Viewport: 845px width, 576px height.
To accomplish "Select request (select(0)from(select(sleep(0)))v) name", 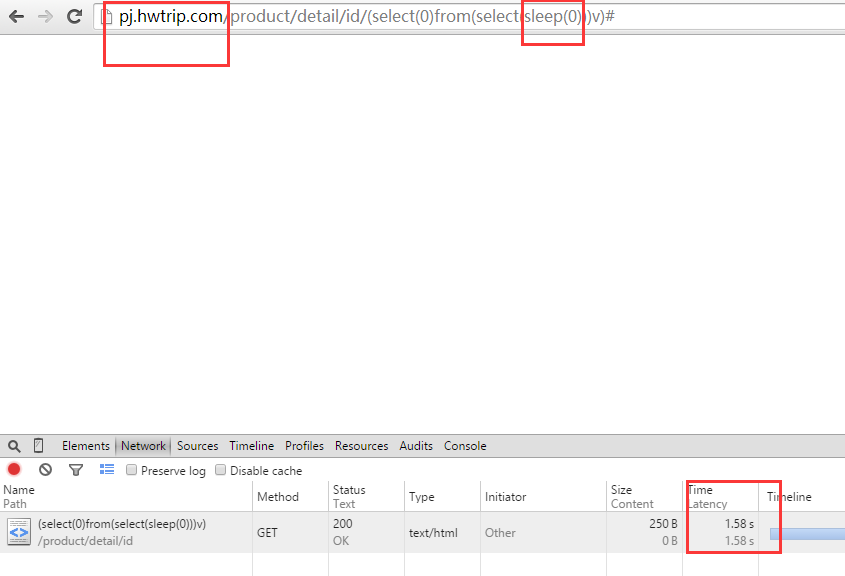I will point(122,524).
